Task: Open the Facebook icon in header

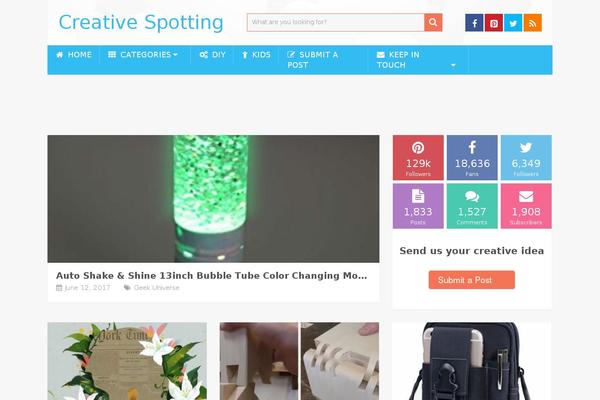Action: [x=474, y=23]
